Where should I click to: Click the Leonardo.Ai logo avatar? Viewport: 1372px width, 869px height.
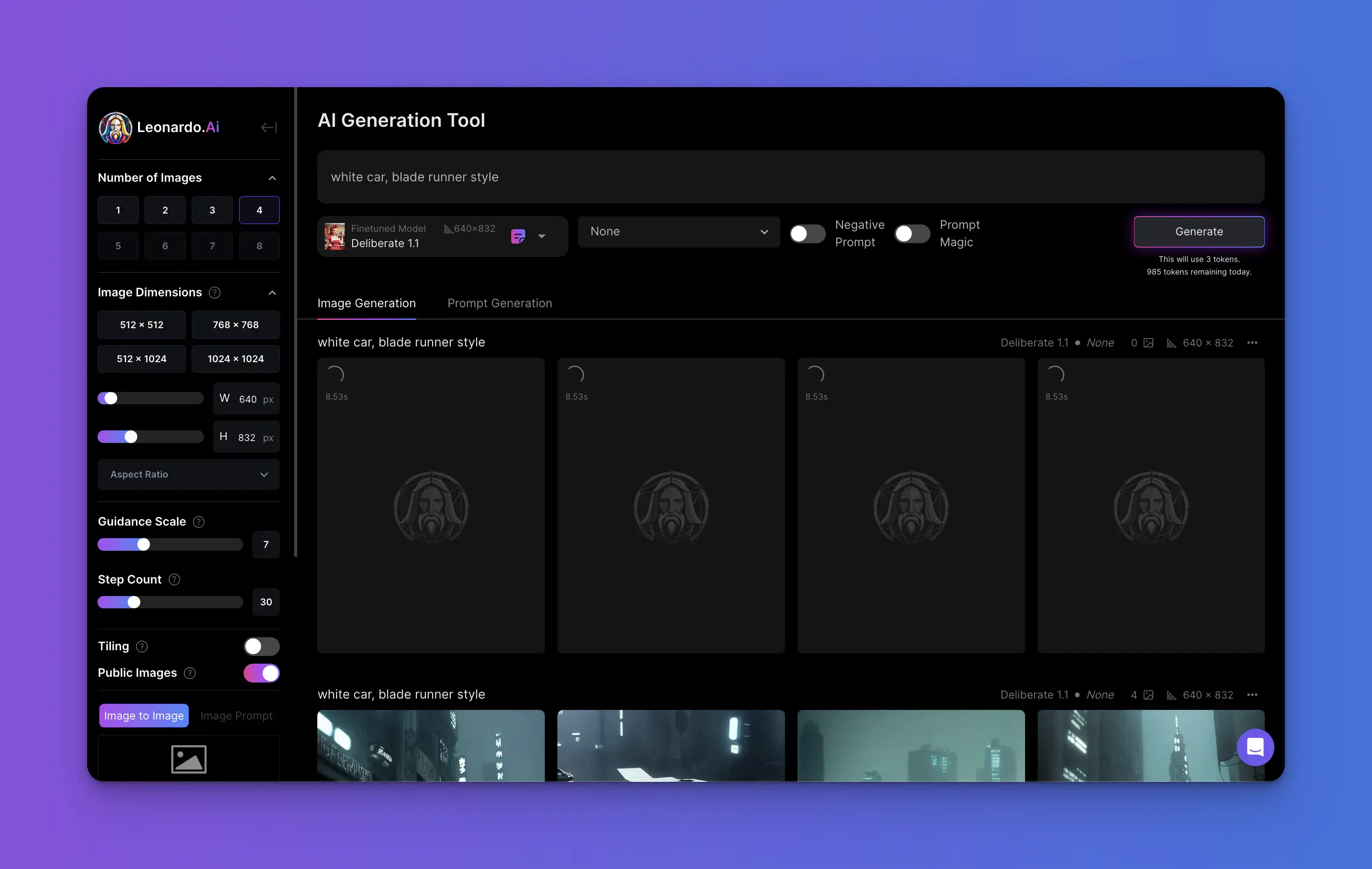click(x=115, y=128)
